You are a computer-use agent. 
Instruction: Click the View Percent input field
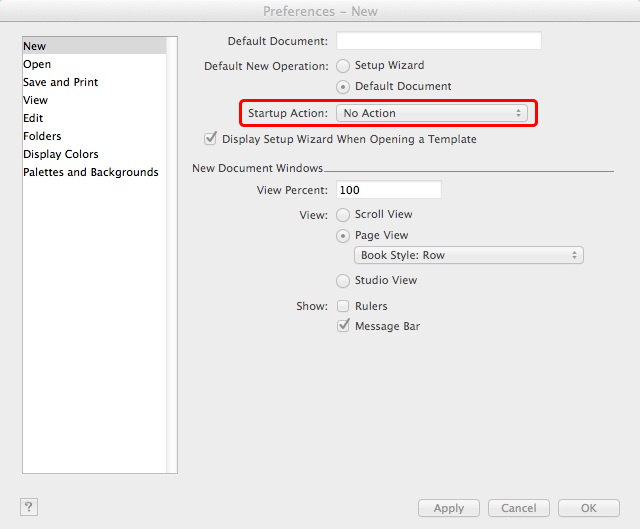(388, 190)
